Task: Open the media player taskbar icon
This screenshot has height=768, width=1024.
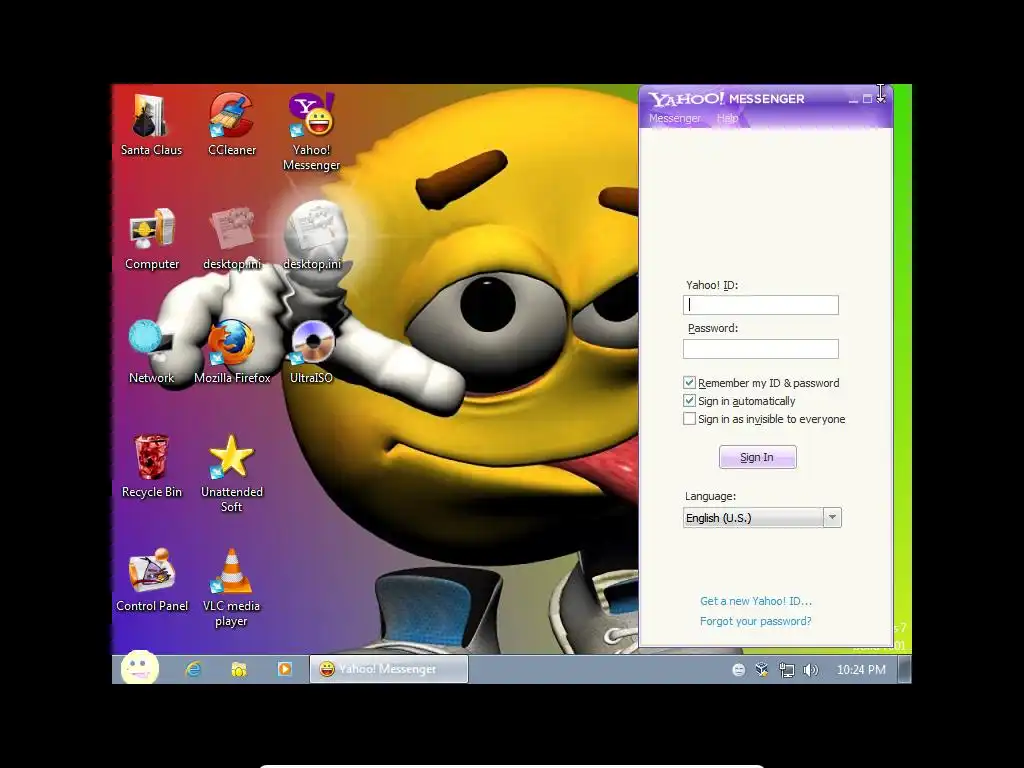Action: 285,669
